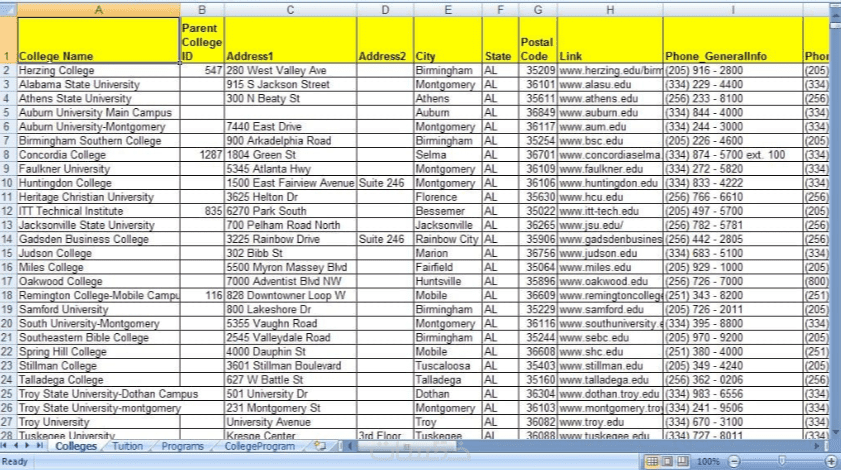The height and width of the screenshot is (470, 841).
Task: Select cell (334) 874 - 5700 ext. 100
Action: click(x=733, y=155)
